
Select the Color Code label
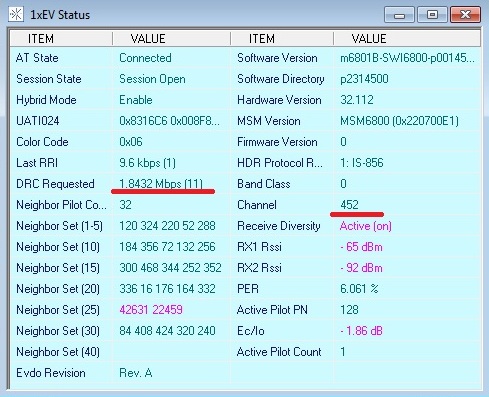[x=42, y=142]
